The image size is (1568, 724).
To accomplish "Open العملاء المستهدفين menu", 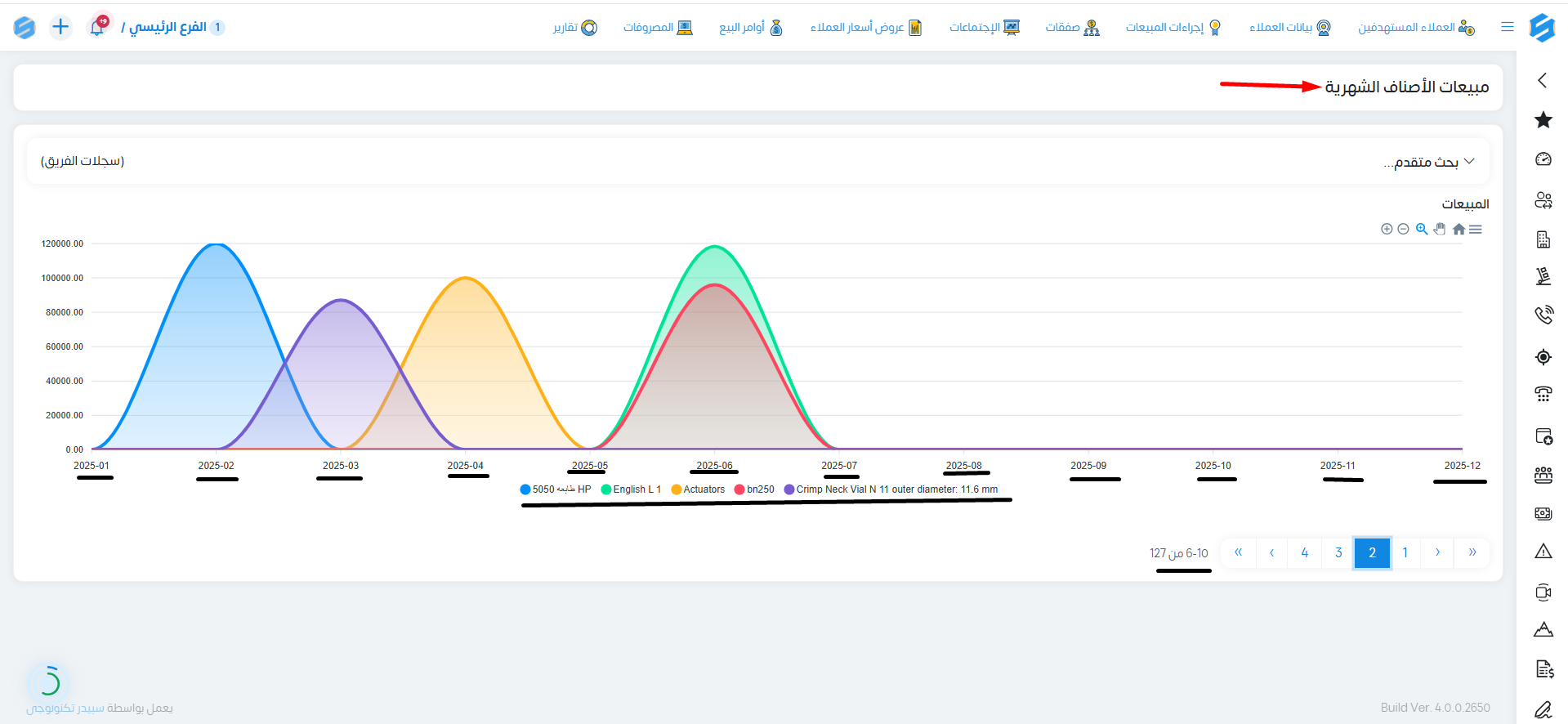I will [1416, 27].
